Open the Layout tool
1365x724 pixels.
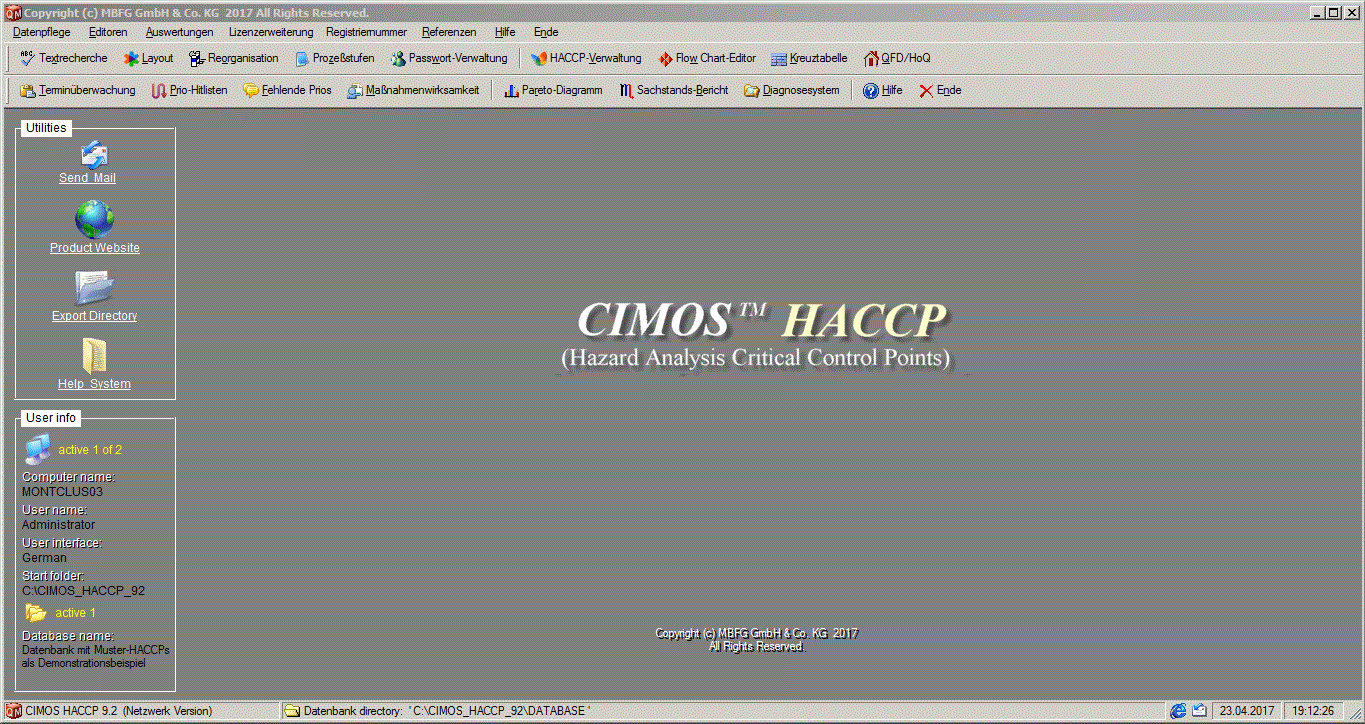pos(148,58)
